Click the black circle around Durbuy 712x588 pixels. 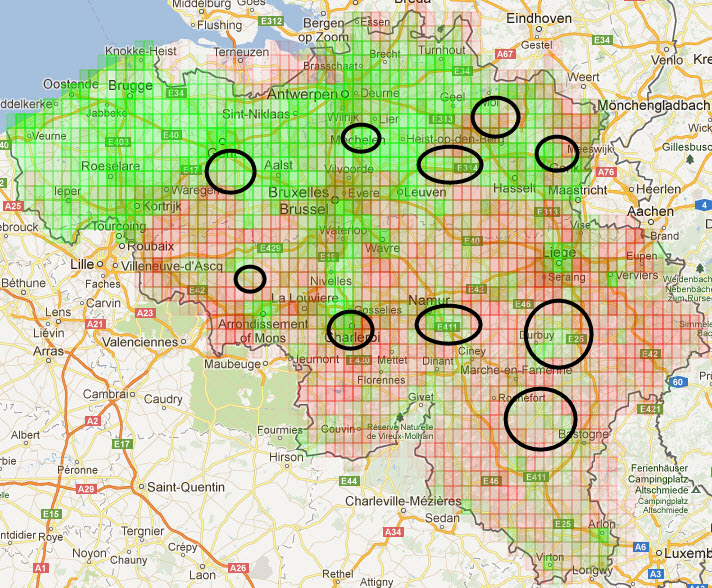(558, 333)
